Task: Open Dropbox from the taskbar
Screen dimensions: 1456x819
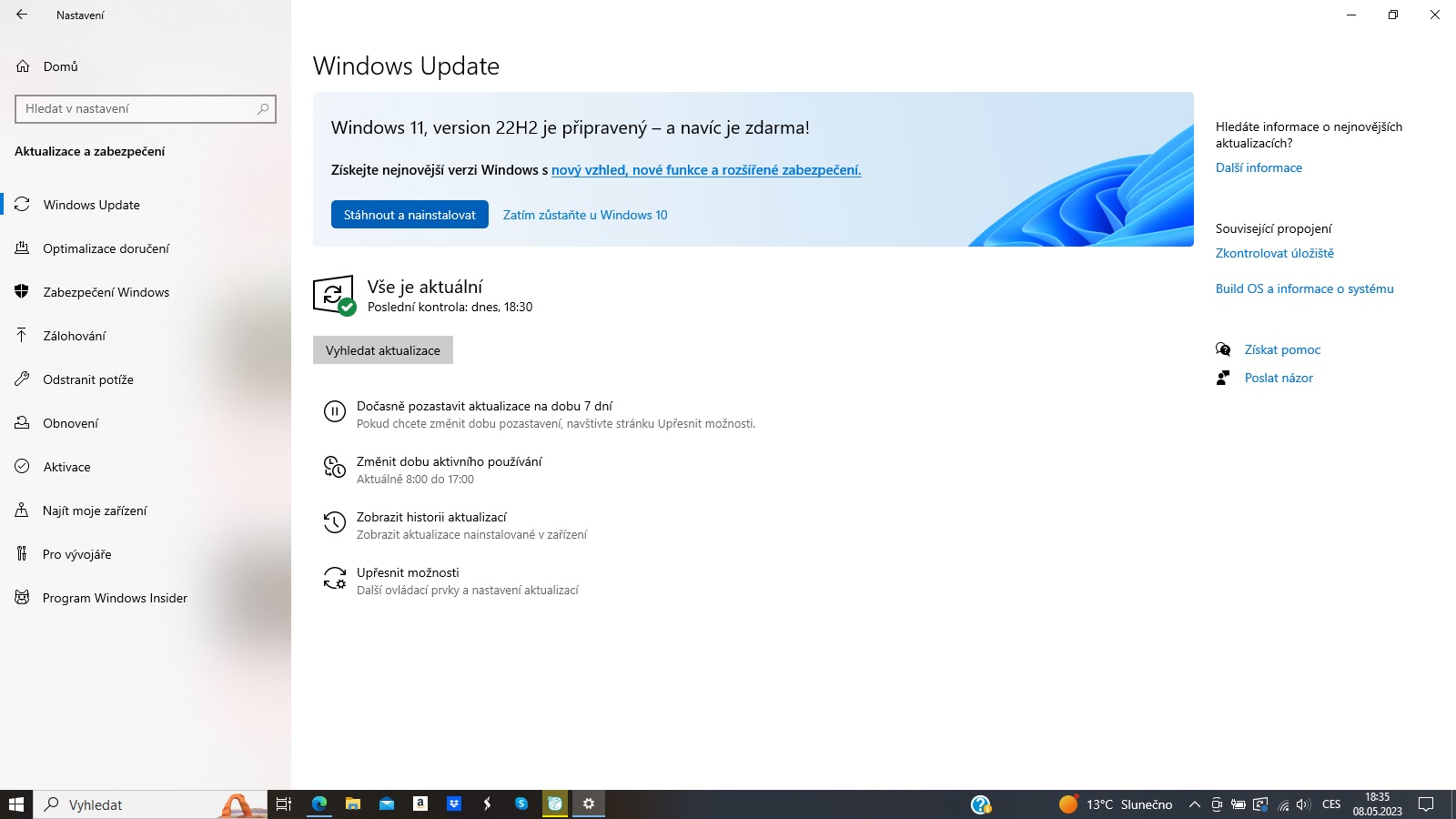Action: pyautogui.click(x=454, y=804)
